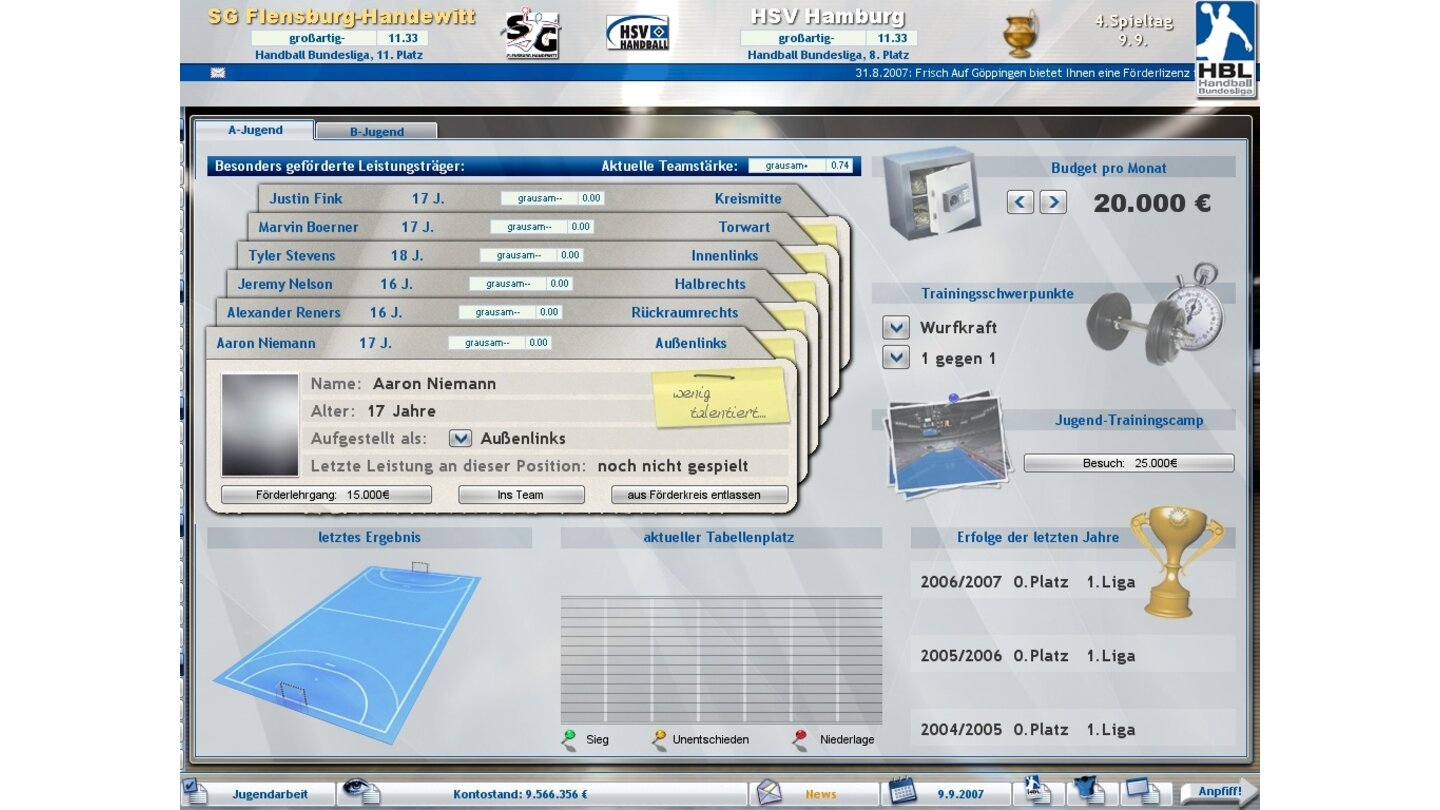Click the 9.9.2007 date in bottom bar
The height and width of the screenshot is (810, 1440).
(960, 794)
